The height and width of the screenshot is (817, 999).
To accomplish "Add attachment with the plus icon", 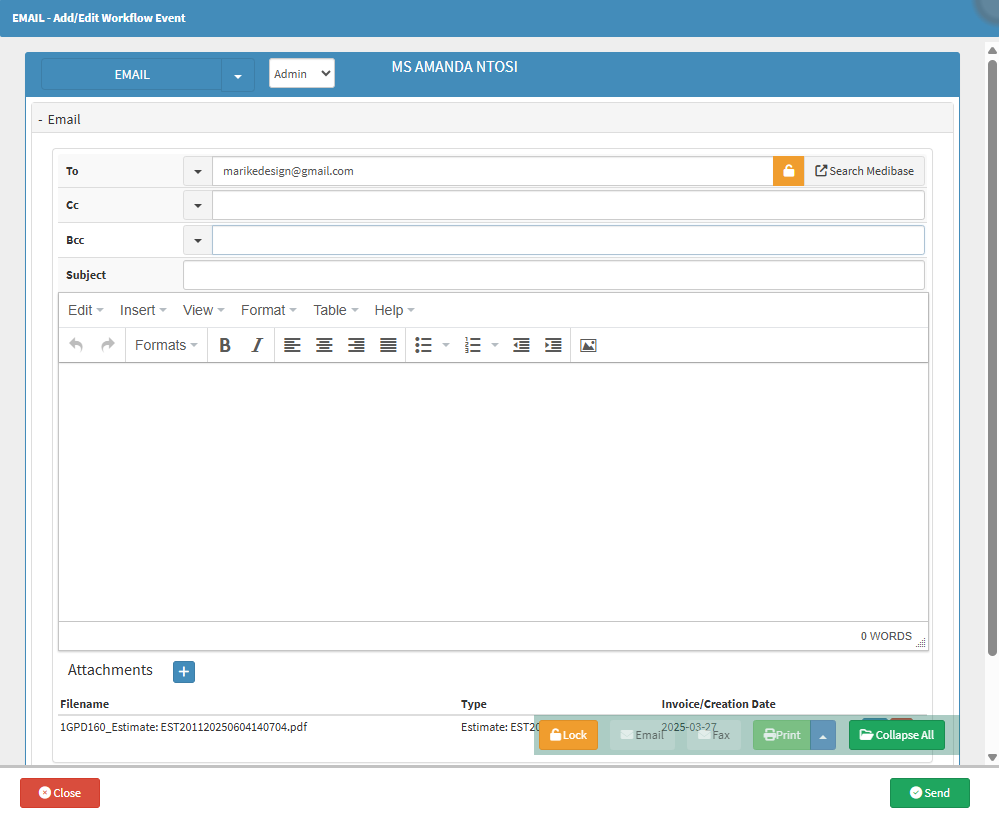I will (x=184, y=672).
